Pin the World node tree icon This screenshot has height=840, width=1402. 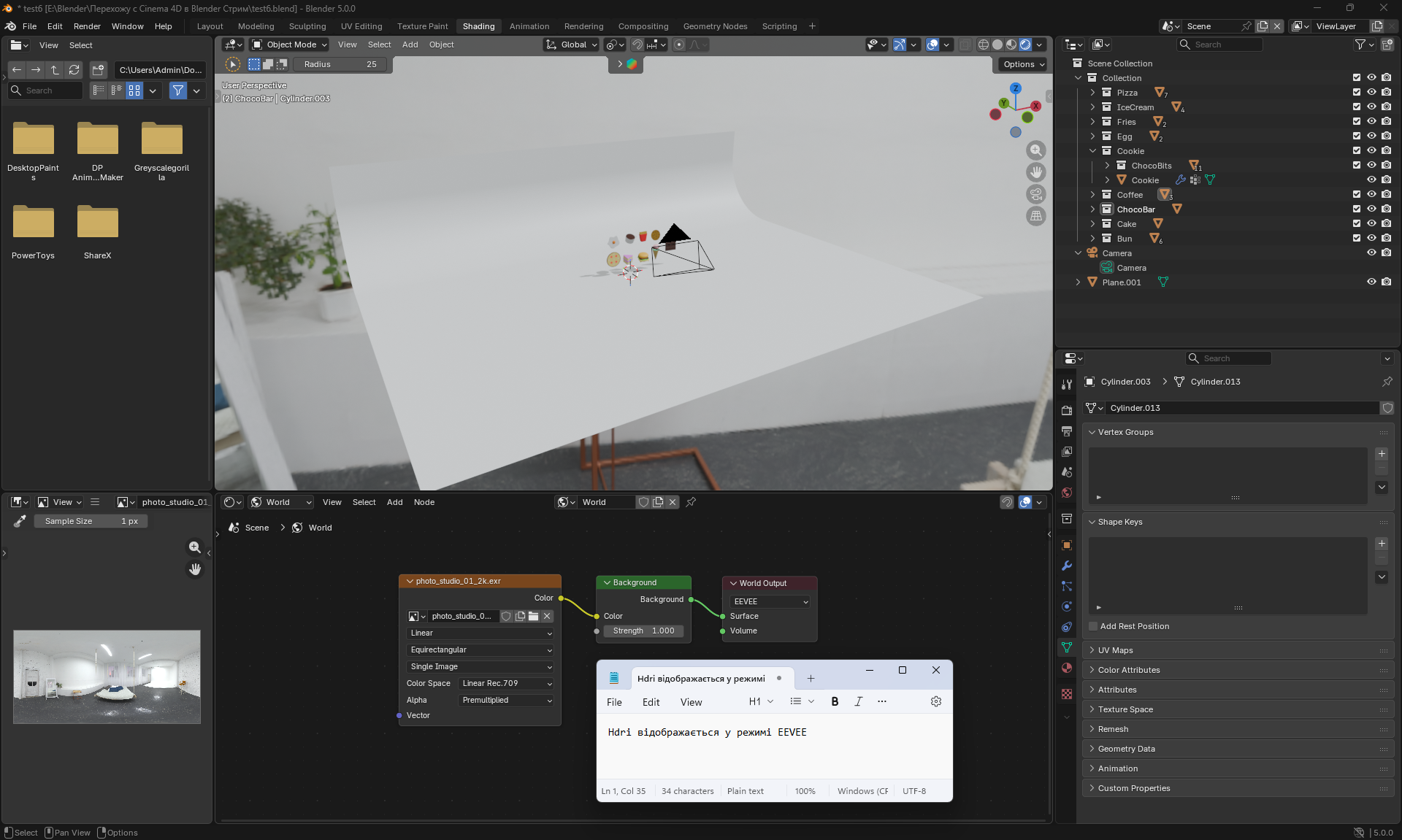coord(691,502)
